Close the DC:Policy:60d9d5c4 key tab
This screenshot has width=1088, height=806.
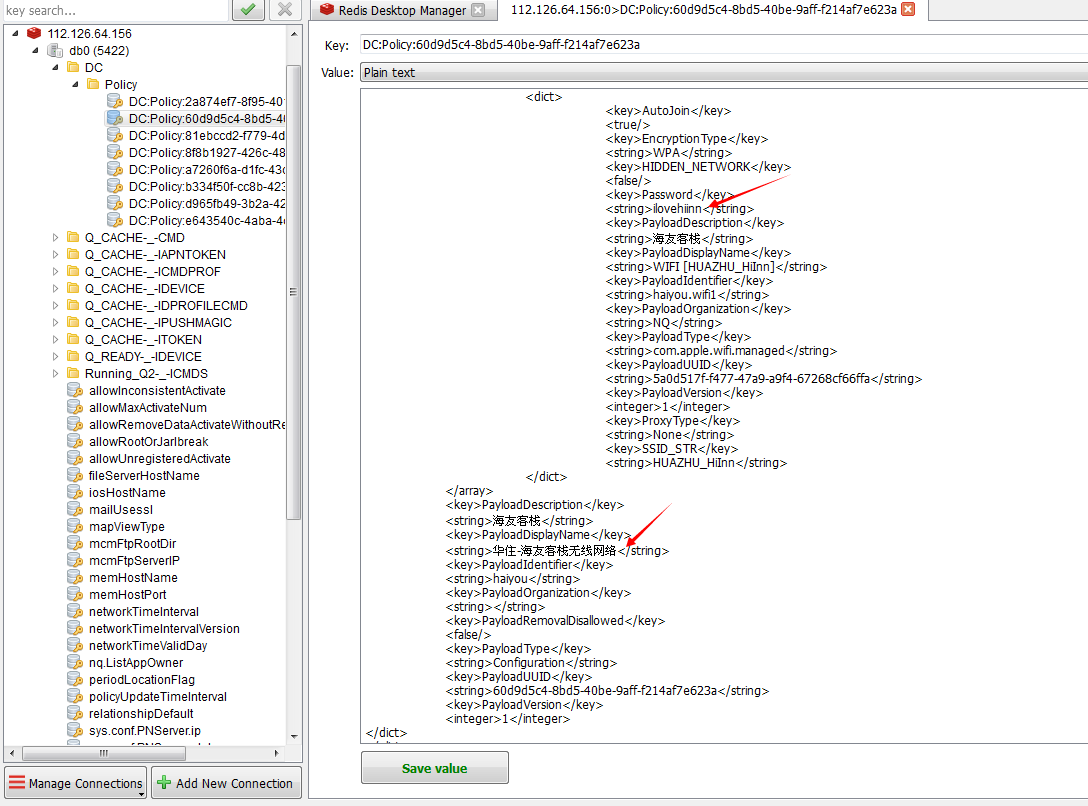(x=908, y=9)
